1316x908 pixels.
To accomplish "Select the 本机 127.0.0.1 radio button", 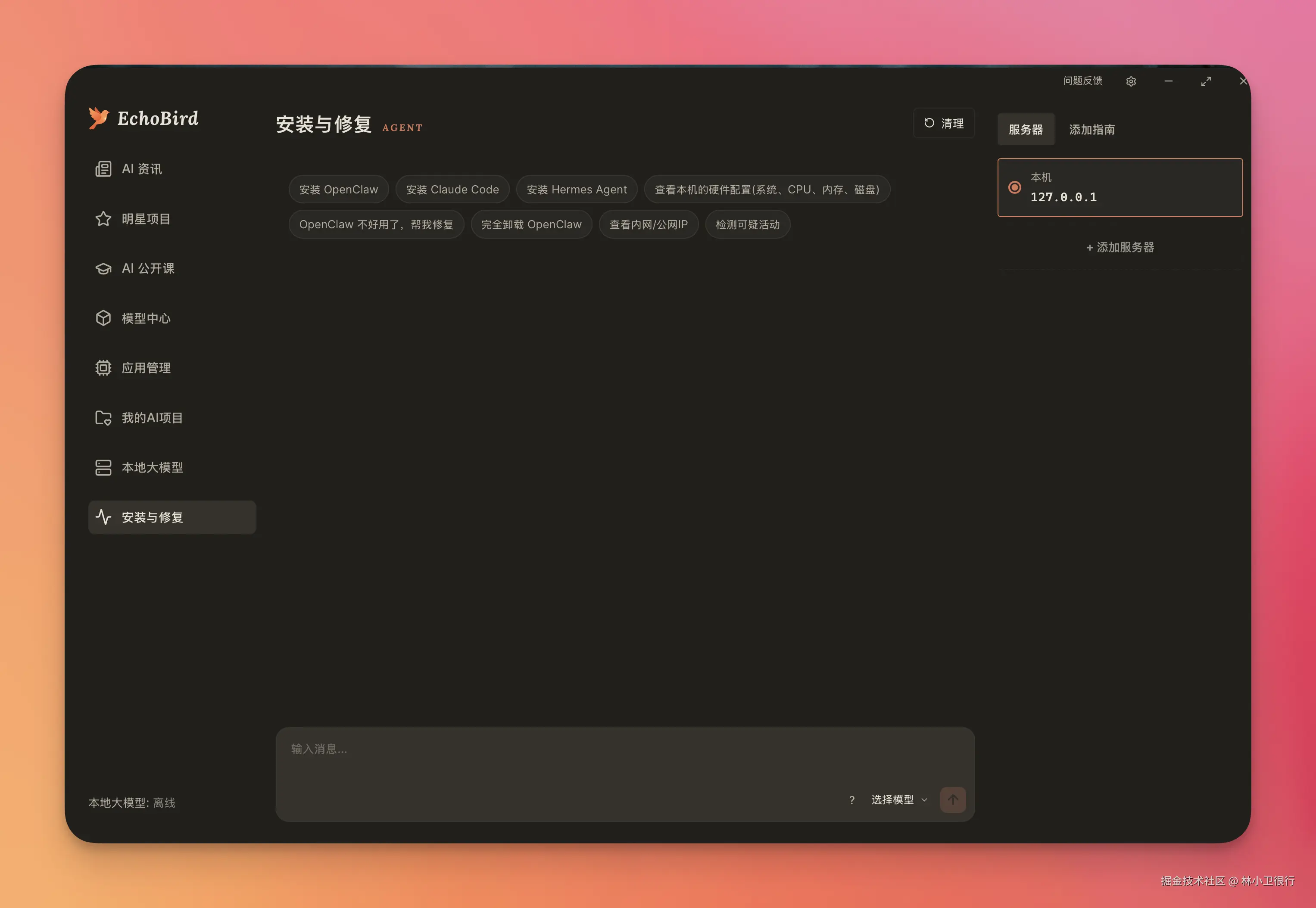I will tap(1014, 187).
